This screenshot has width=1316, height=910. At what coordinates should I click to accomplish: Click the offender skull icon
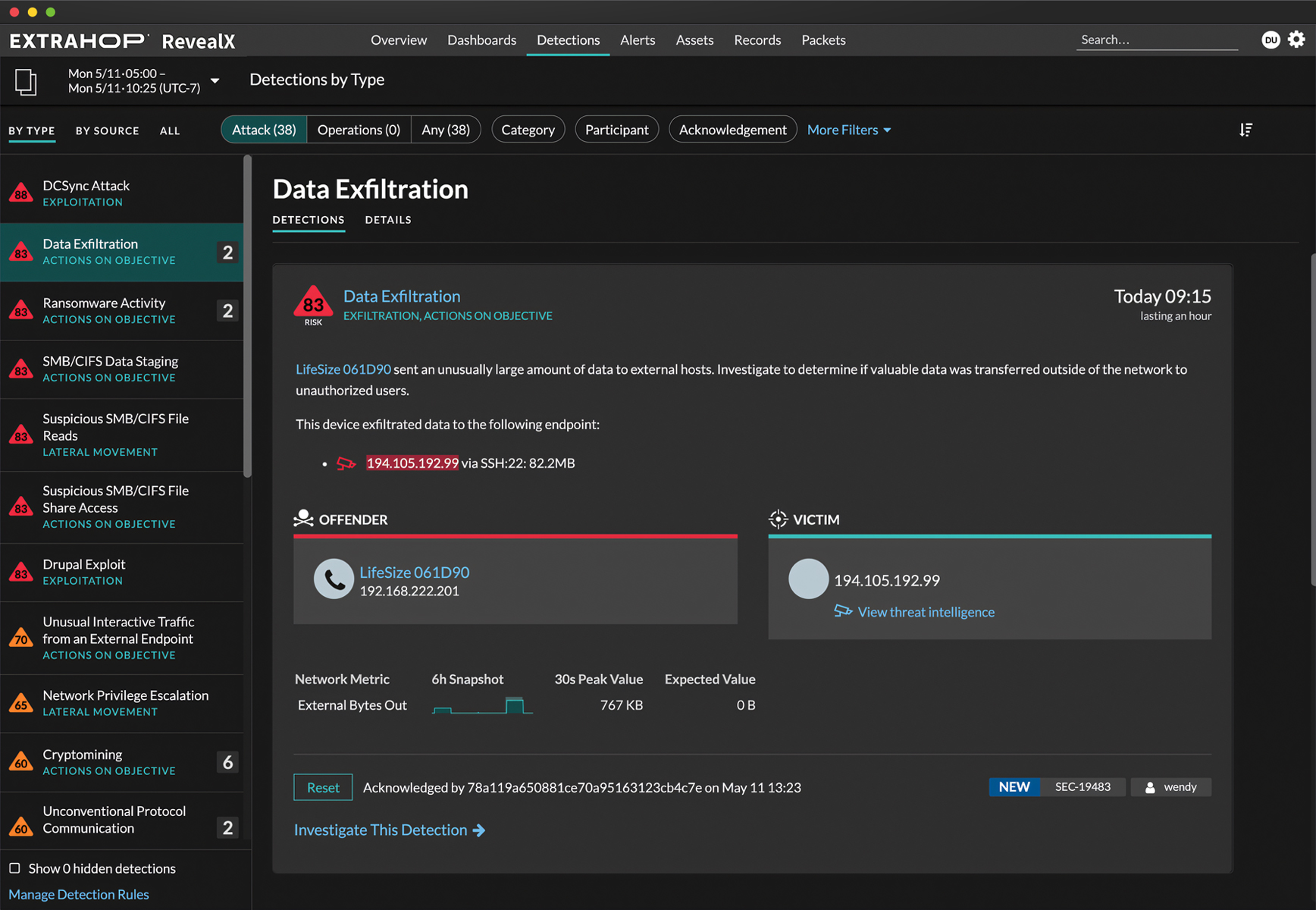click(x=303, y=519)
